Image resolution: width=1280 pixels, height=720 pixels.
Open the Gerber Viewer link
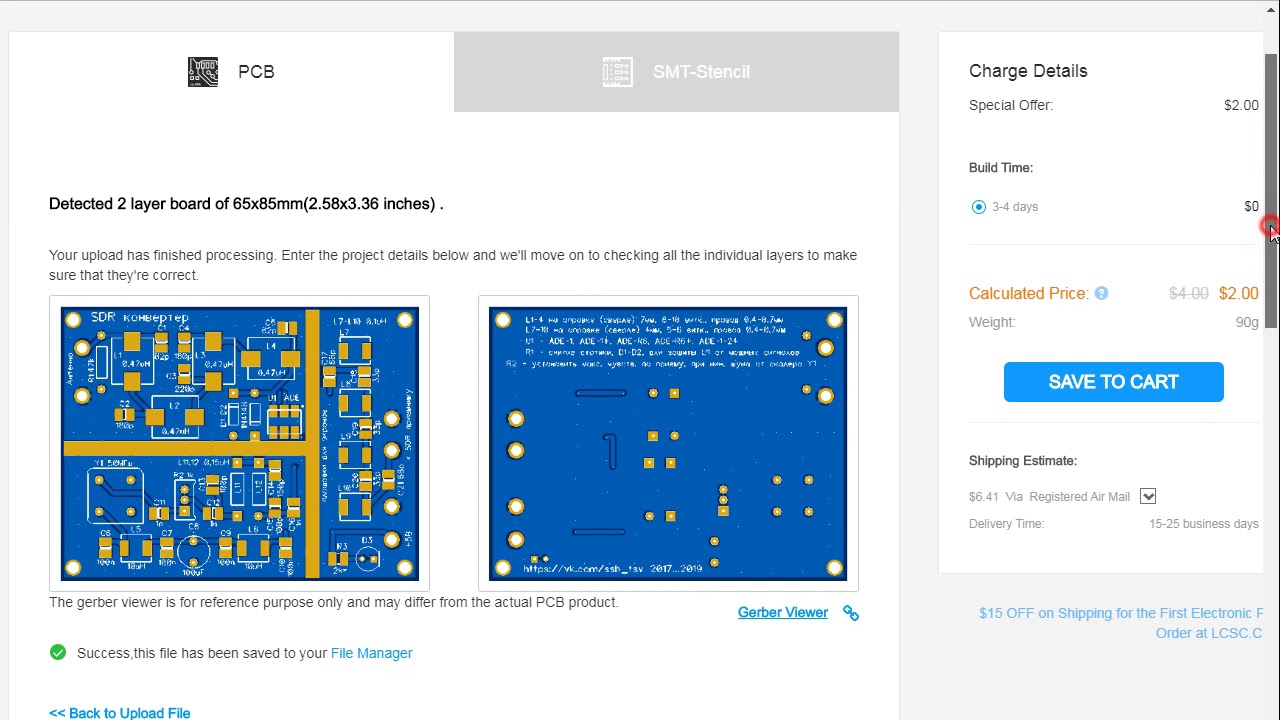782,613
